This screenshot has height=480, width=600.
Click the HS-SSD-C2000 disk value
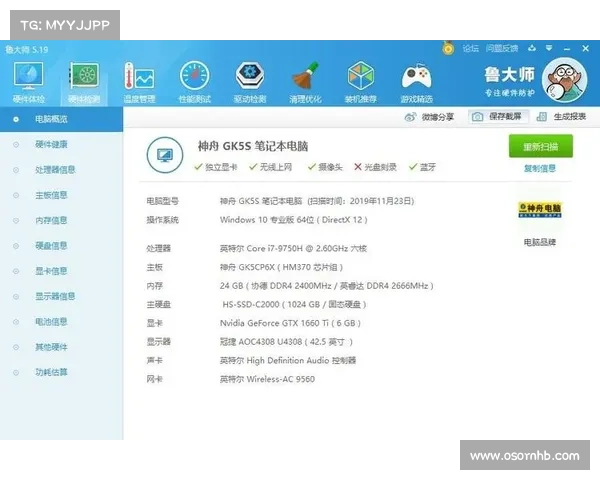pyautogui.click(x=294, y=305)
